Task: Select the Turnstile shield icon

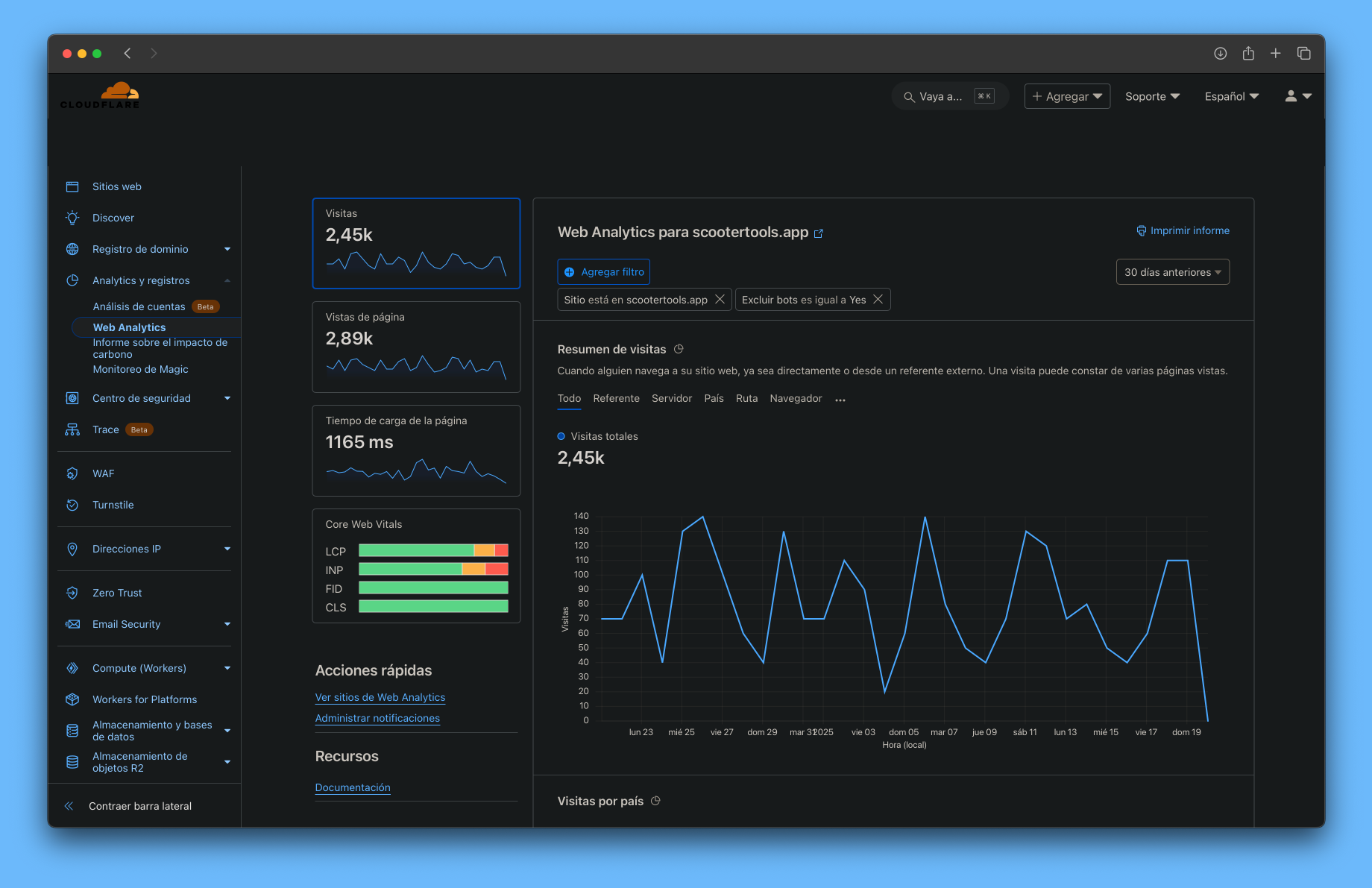Action: coord(72,505)
